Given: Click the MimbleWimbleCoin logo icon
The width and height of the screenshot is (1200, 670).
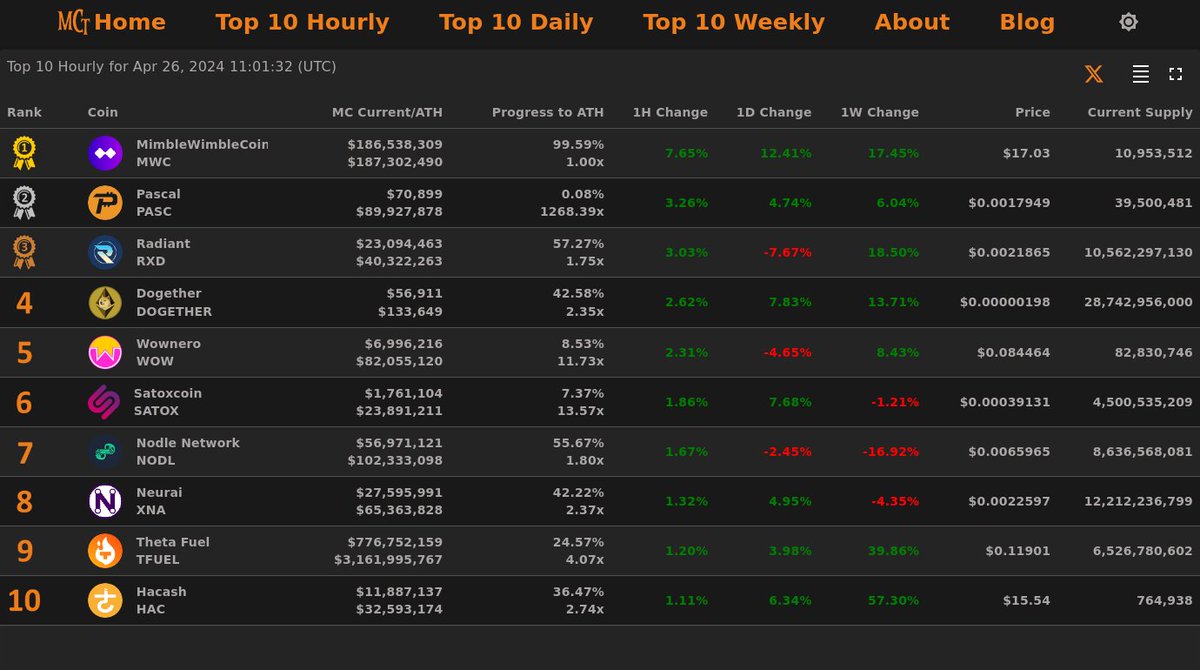Looking at the screenshot, I should tap(105, 153).
